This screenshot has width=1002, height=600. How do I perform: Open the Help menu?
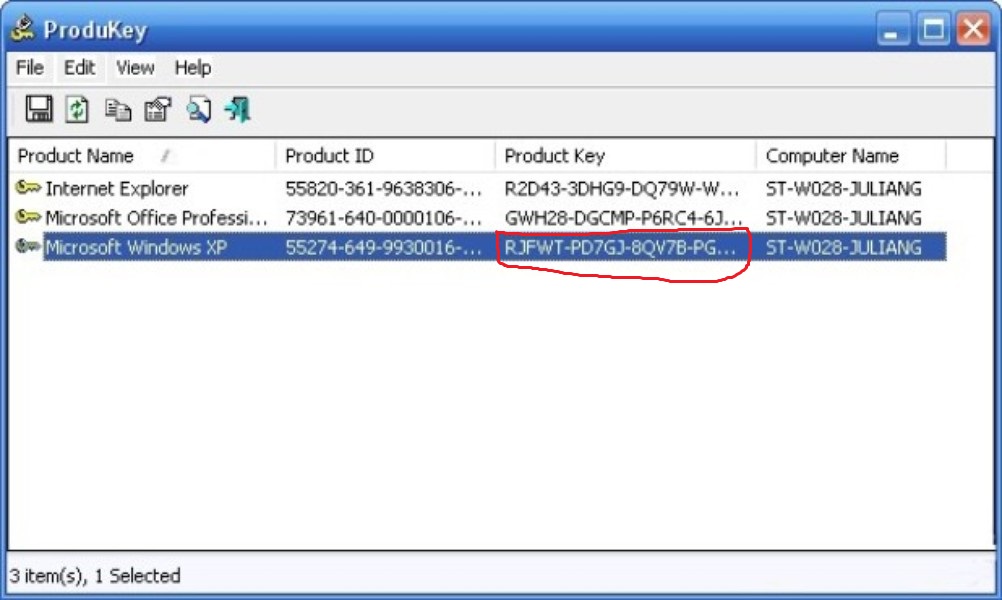[x=192, y=67]
